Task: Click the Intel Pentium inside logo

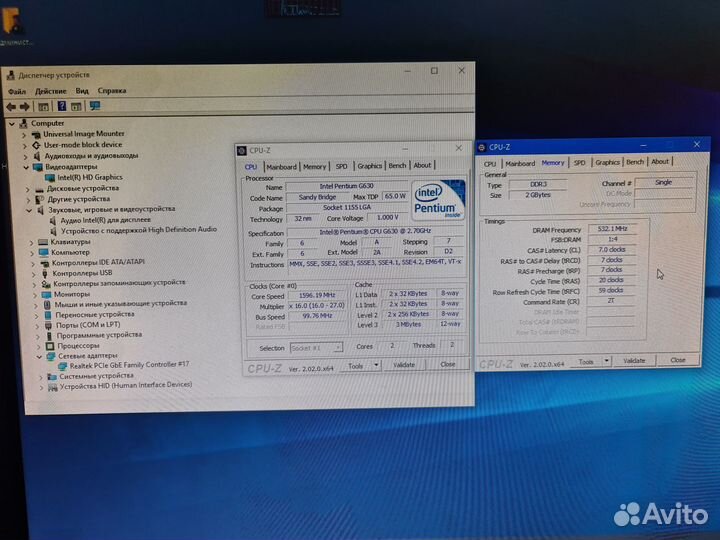Action: [438, 200]
